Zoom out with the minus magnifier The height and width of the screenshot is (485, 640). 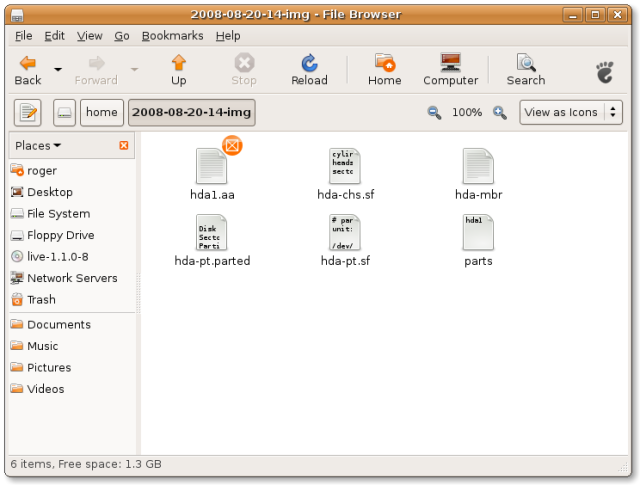click(434, 112)
